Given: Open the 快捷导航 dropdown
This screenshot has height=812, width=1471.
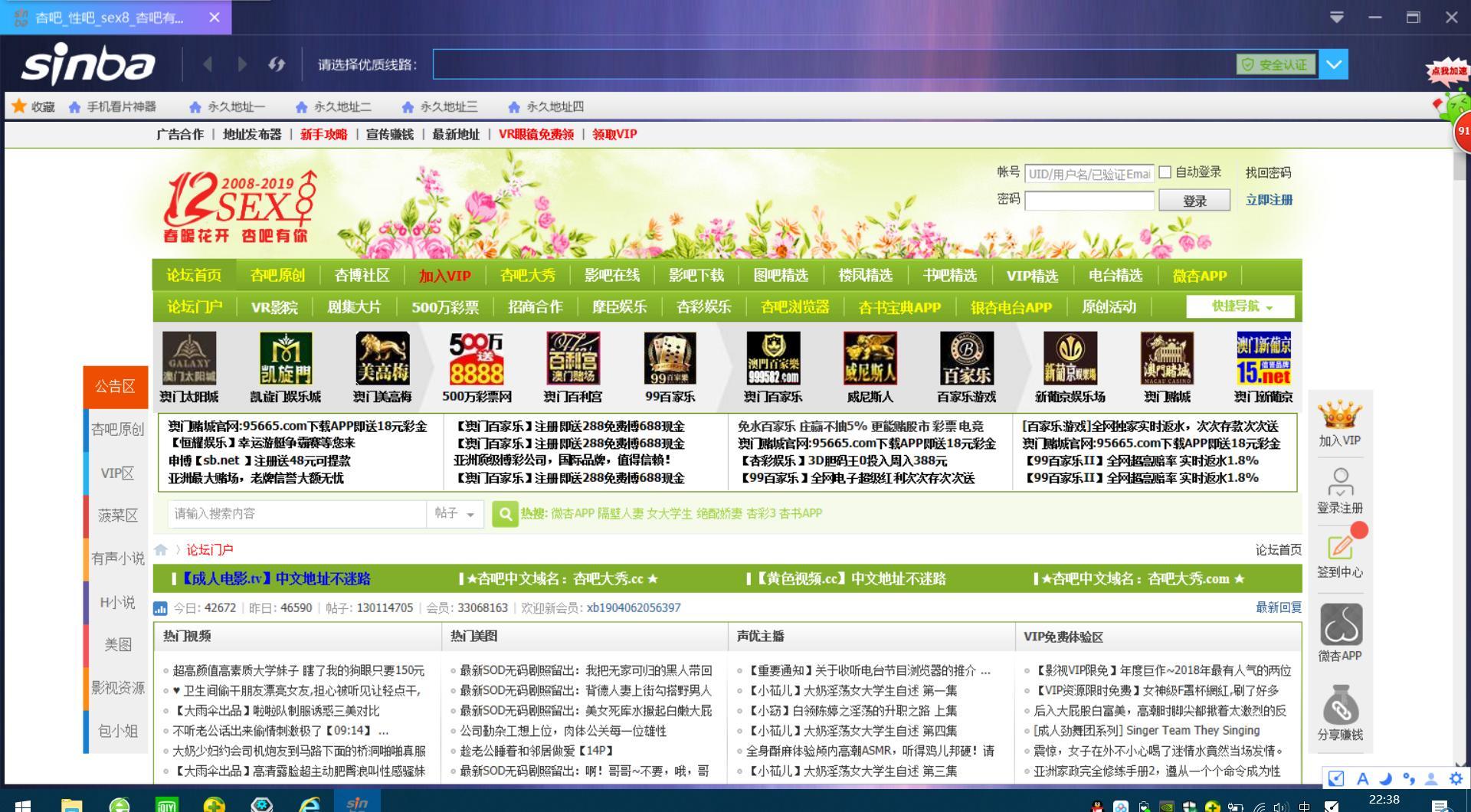Looking at the screenshot, I should (x=1240, y=306).
